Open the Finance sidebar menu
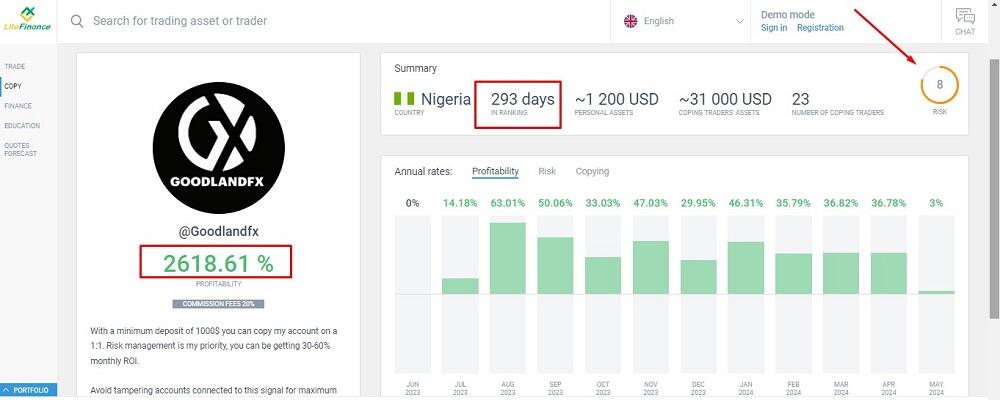 click(x=18, y=106)
